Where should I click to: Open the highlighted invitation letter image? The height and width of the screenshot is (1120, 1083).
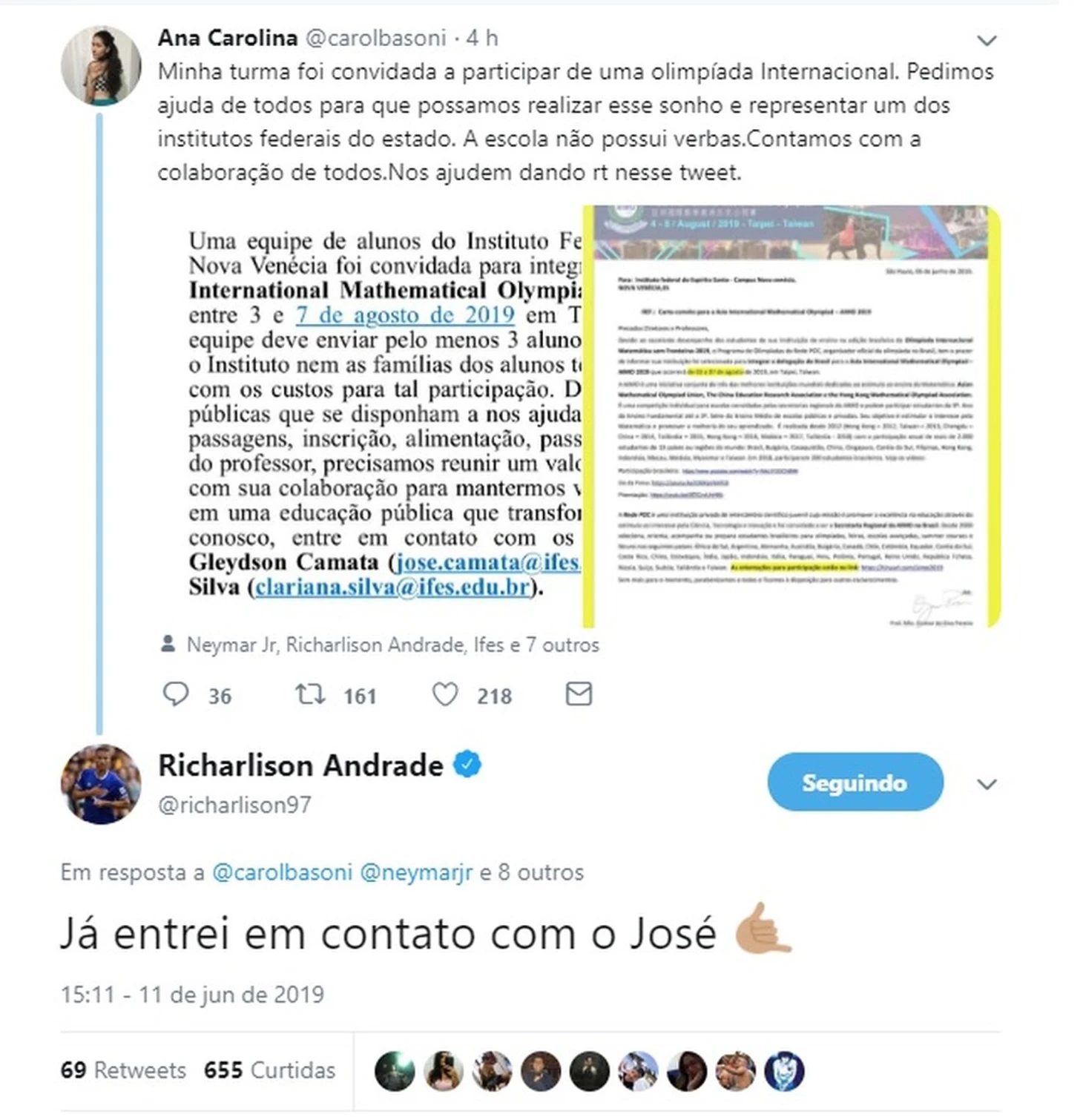point(791,416)
